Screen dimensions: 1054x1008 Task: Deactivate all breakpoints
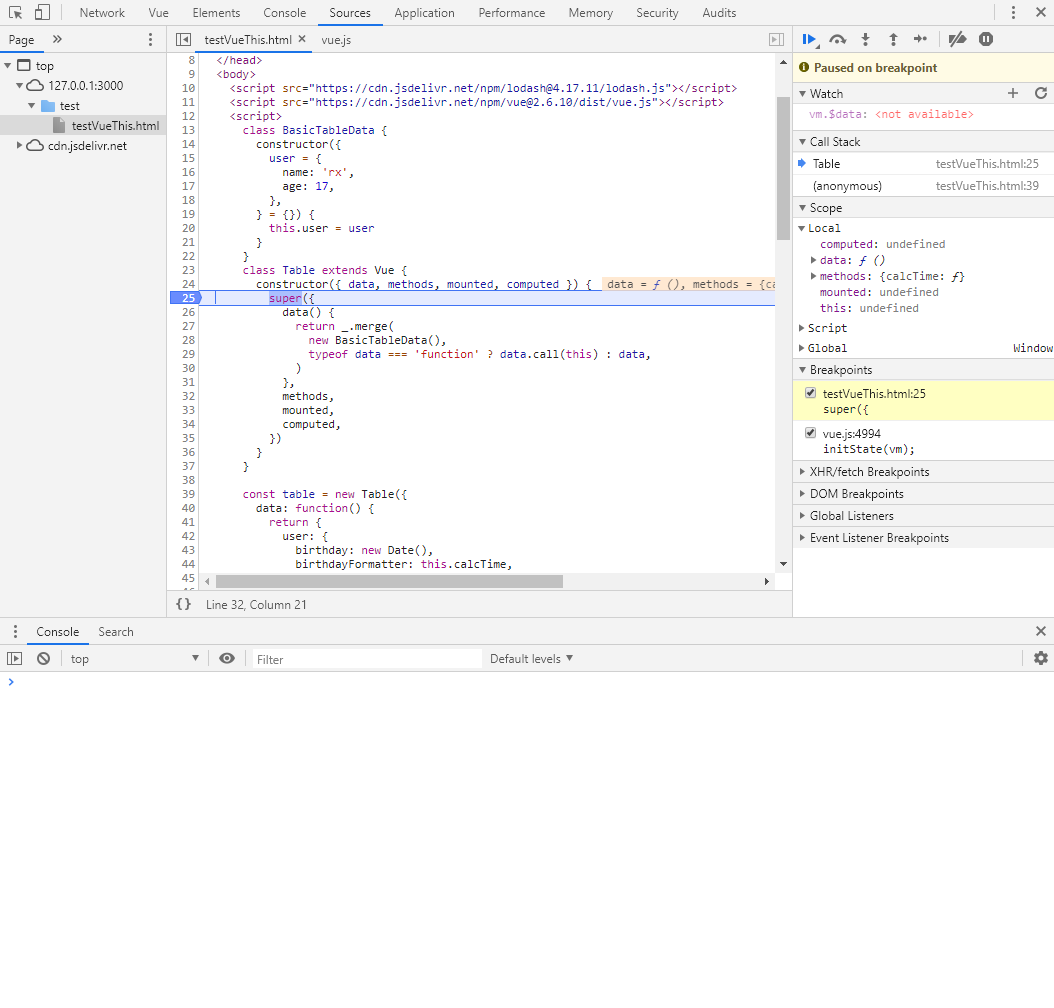coord(957,40)
